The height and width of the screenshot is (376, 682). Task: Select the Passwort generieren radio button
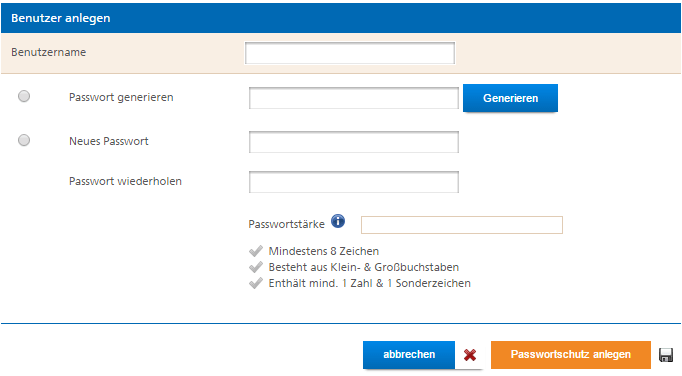(x=24, y=96)
